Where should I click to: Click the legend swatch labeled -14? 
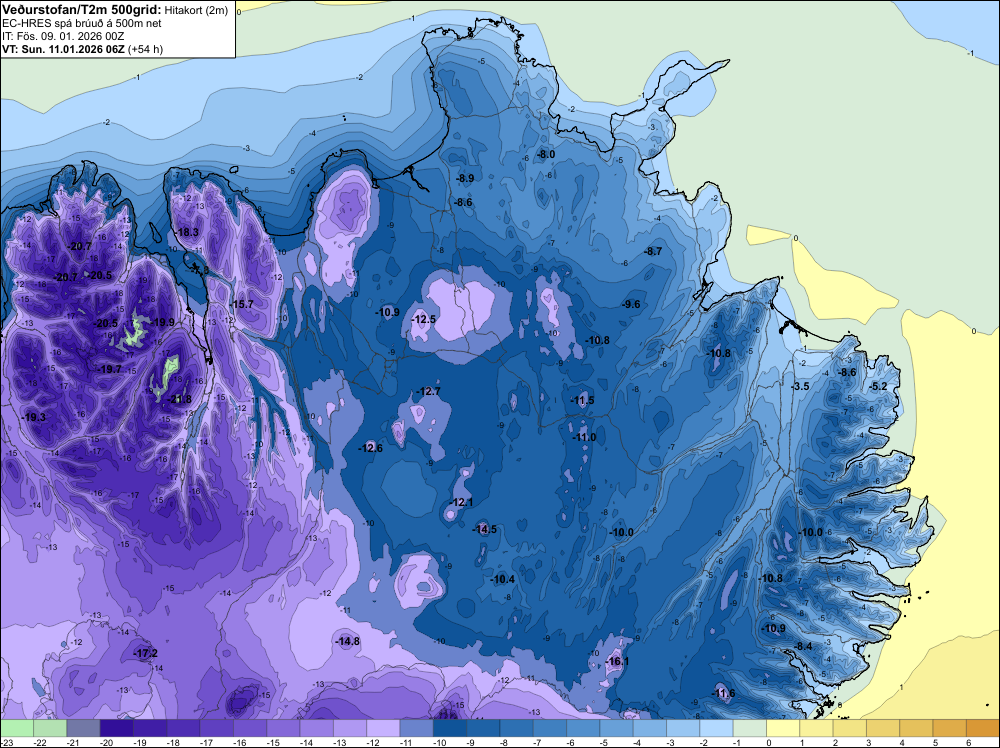click(316, 728)
